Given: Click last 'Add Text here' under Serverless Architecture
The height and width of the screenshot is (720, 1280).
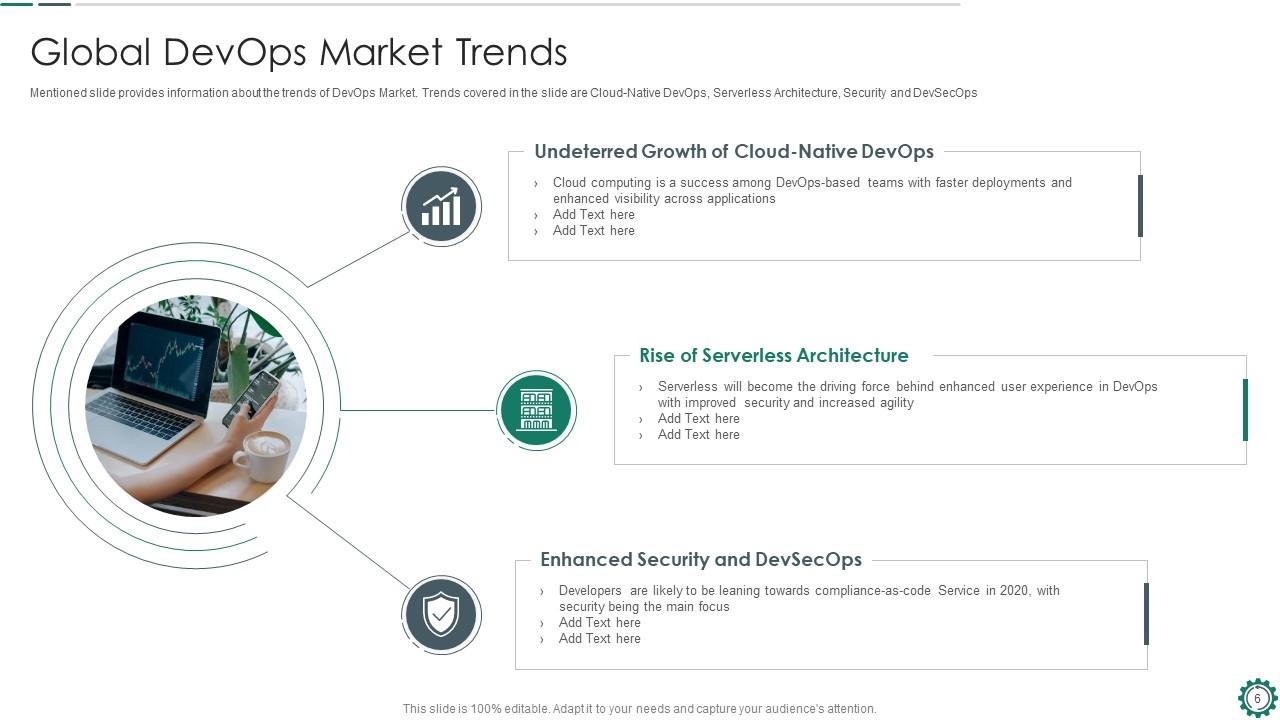Looking at the screenshot, I should (698, 435).
